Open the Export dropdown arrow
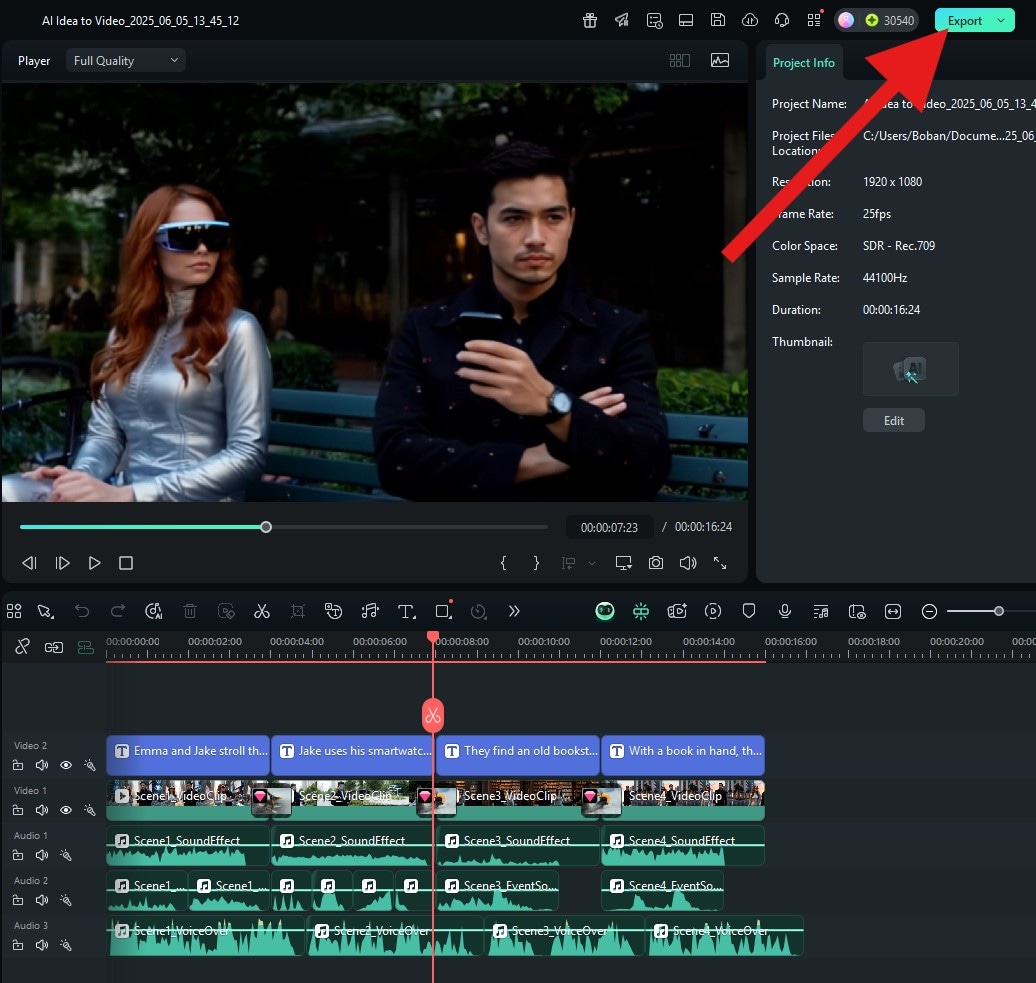This screenshot has width=1036, height=983. pyautogui.click(x=1002, y=20)
